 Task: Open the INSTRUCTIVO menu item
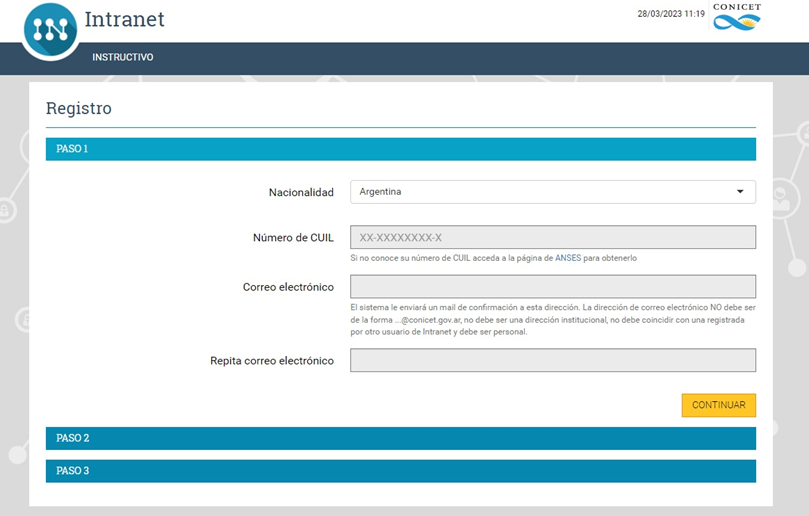tap(123, 57)
